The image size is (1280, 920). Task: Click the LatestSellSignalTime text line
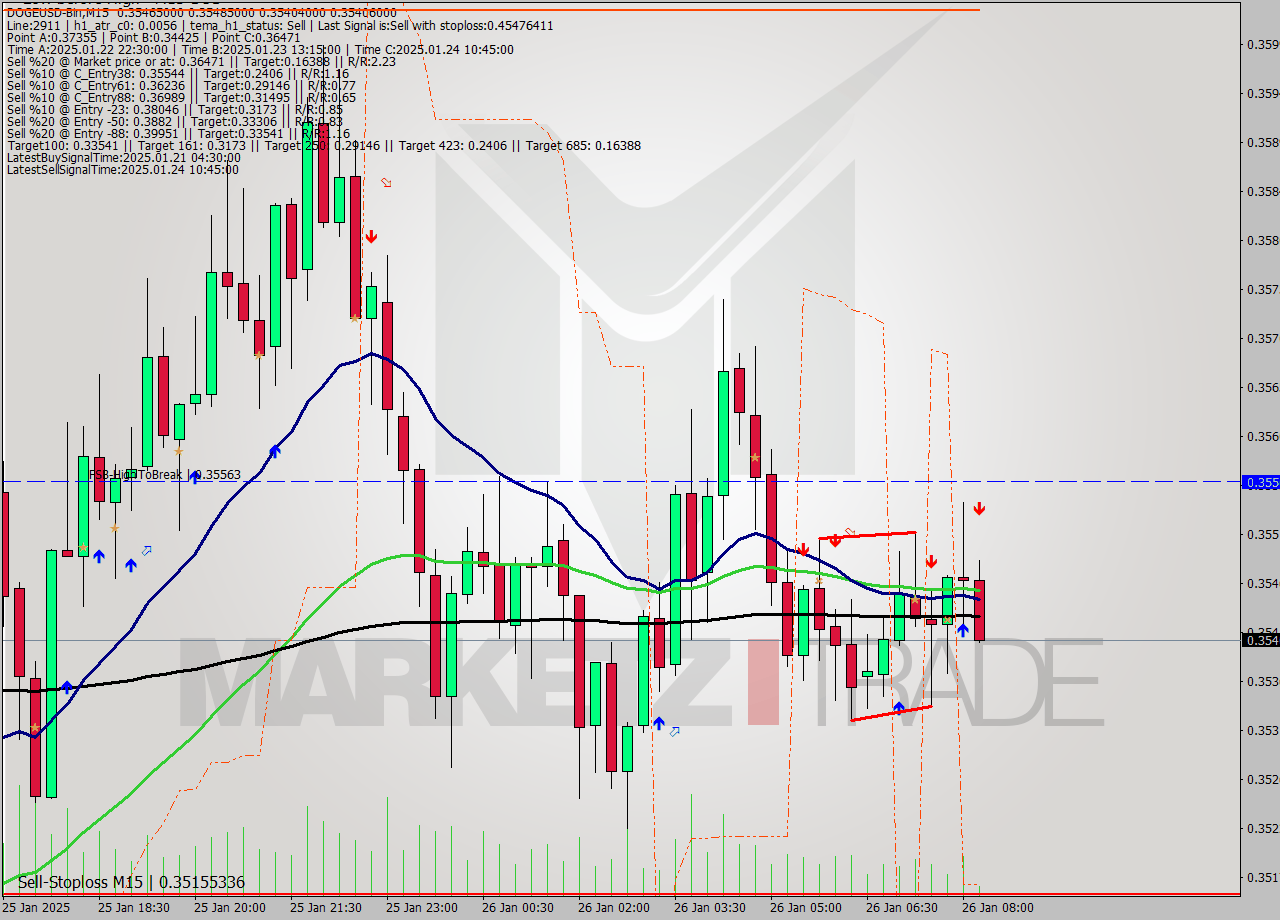point(123,169)
